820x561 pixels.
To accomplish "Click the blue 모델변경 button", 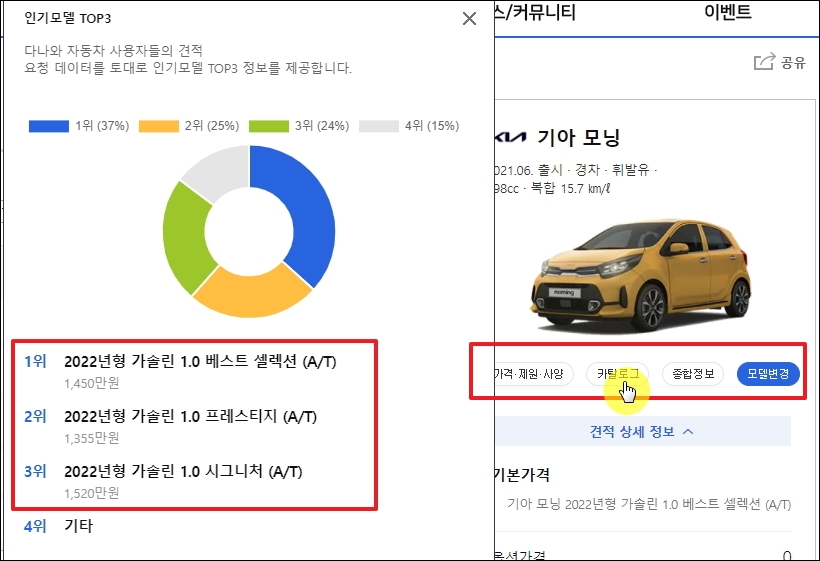I will coord(768,374).
